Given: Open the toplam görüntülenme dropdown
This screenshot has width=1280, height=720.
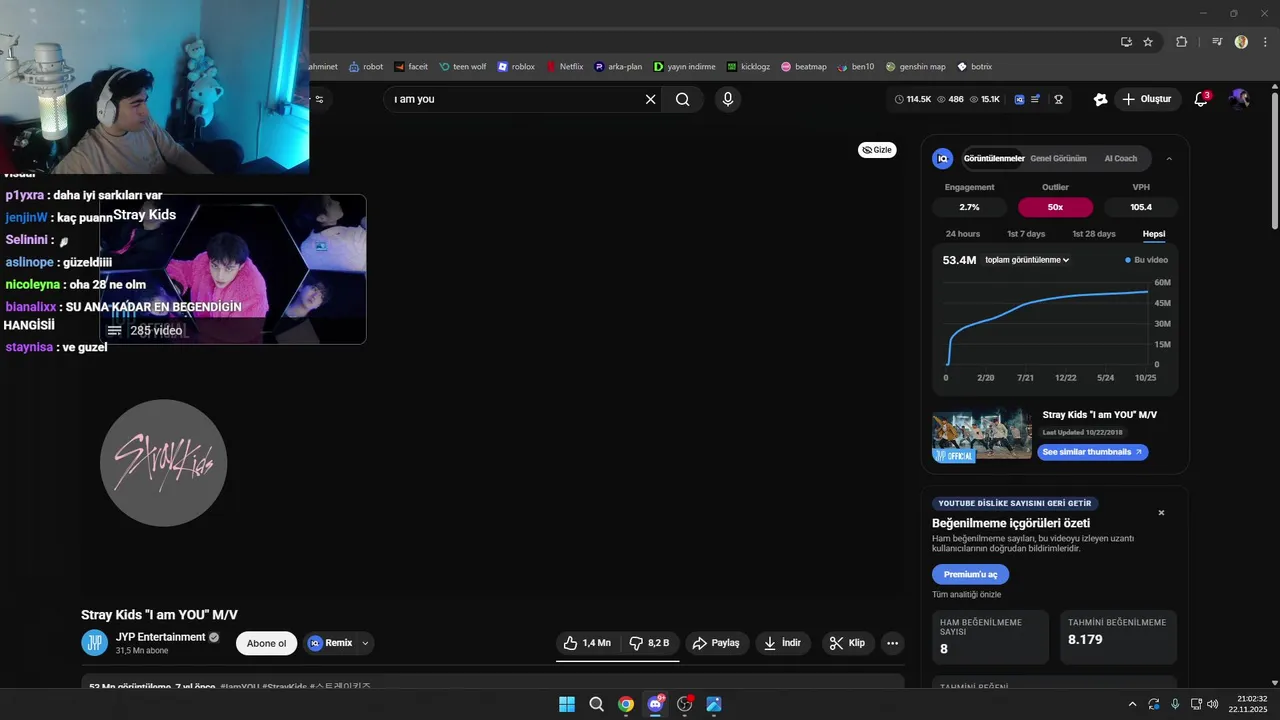Looking at the screenshot, I should tap(1027, 260).
